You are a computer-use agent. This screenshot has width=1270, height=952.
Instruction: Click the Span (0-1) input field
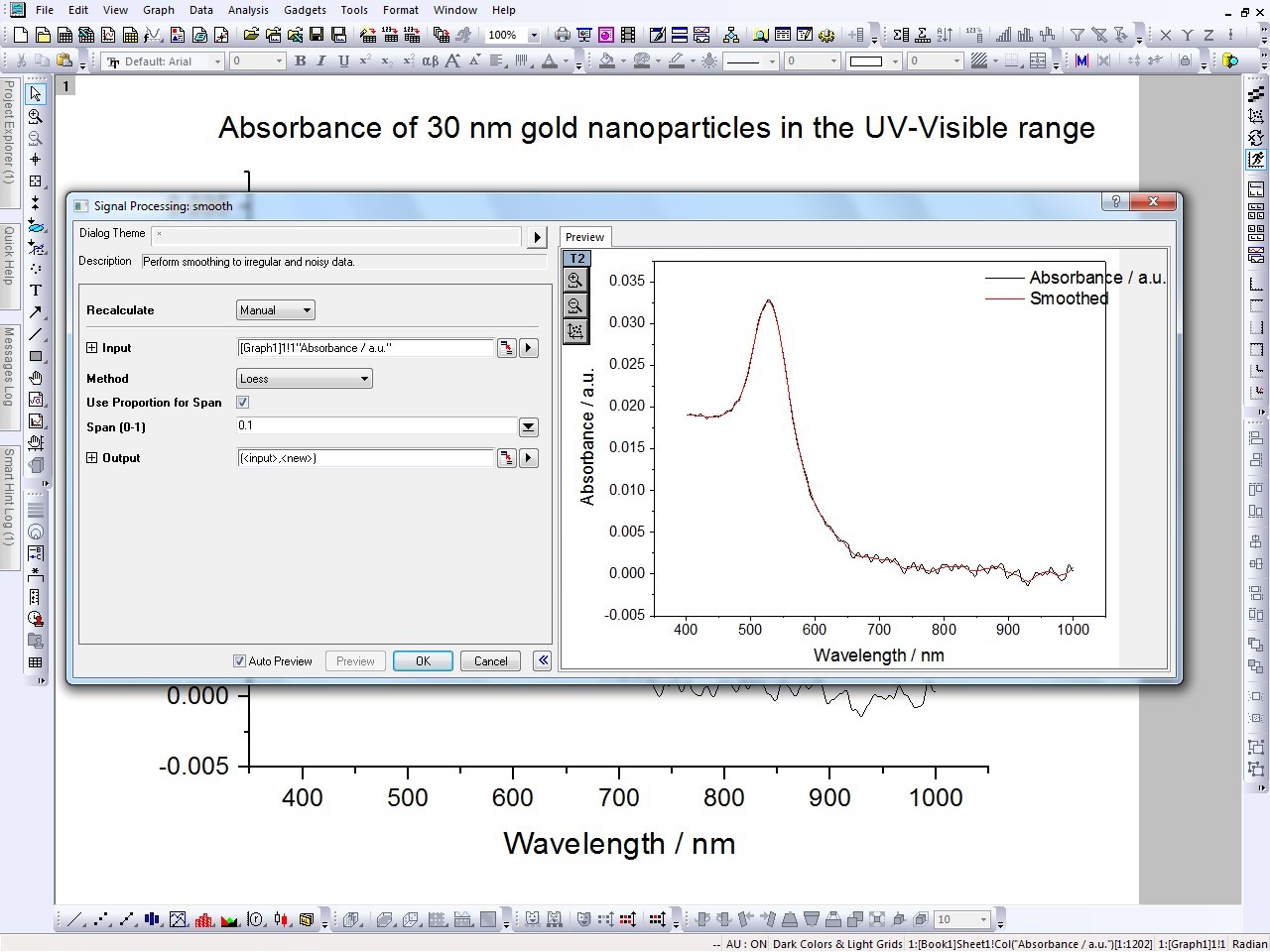point(375,426)
